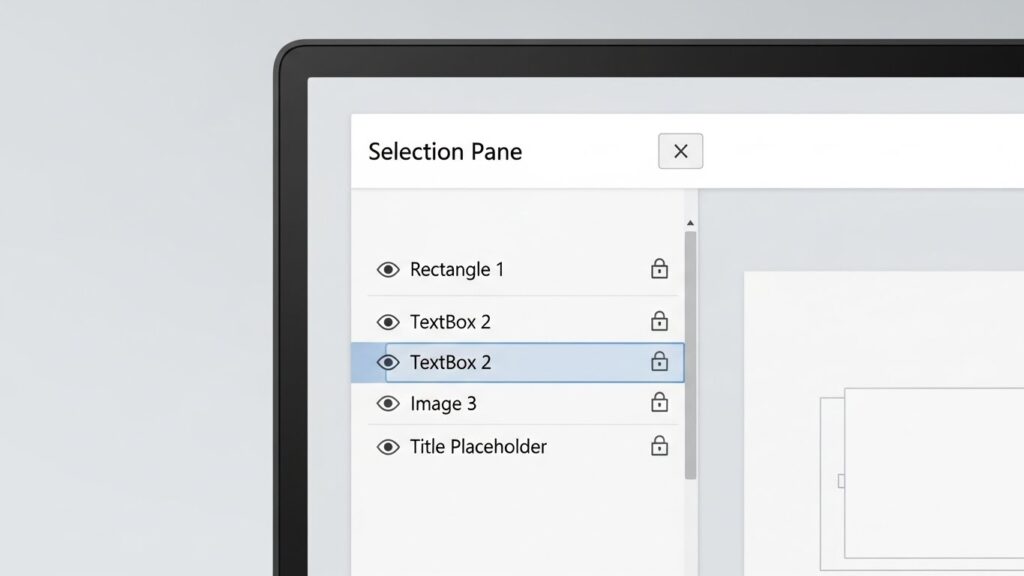
Task: Choose Title Placeholder from the object list
Action: (x=478, y=447)
